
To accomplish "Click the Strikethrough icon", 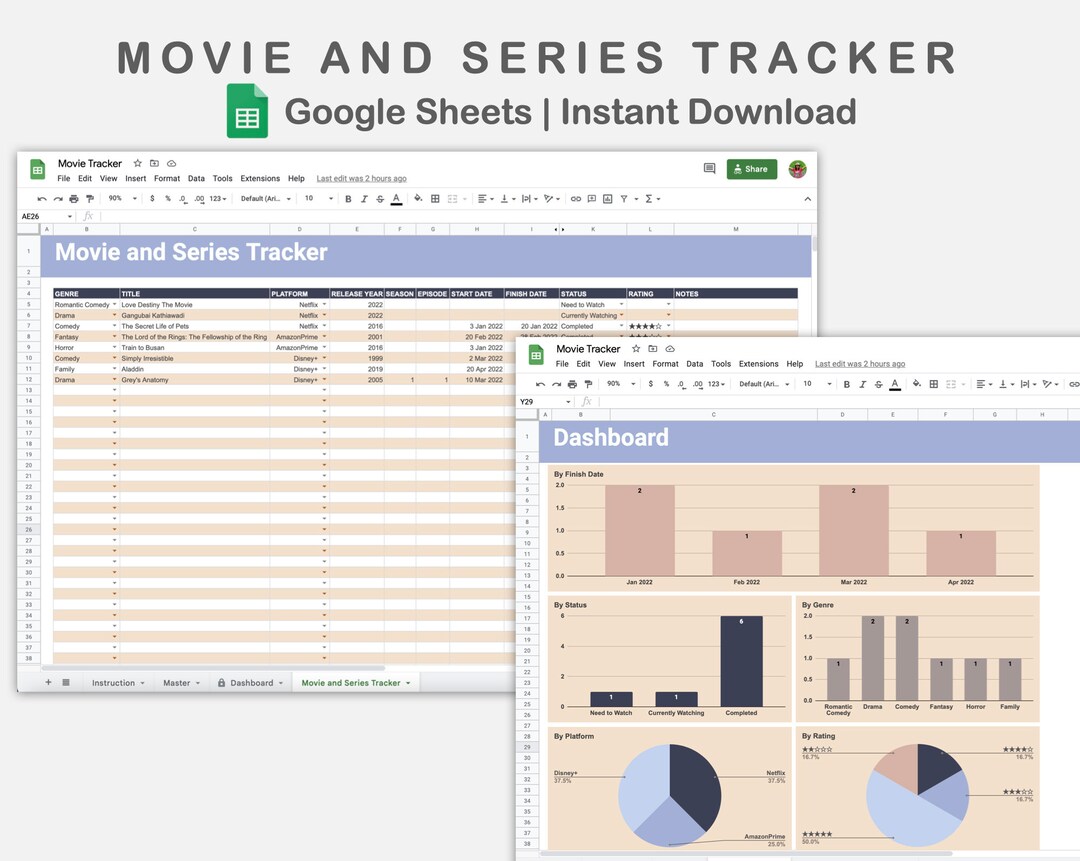I will [381, 198].
